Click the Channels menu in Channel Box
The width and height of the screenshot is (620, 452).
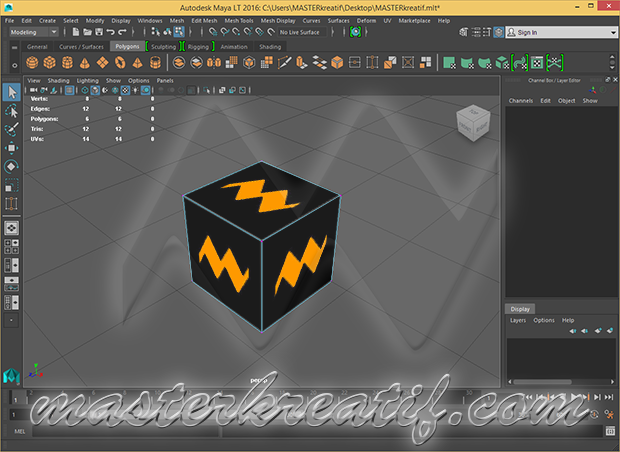coord(521,101)
